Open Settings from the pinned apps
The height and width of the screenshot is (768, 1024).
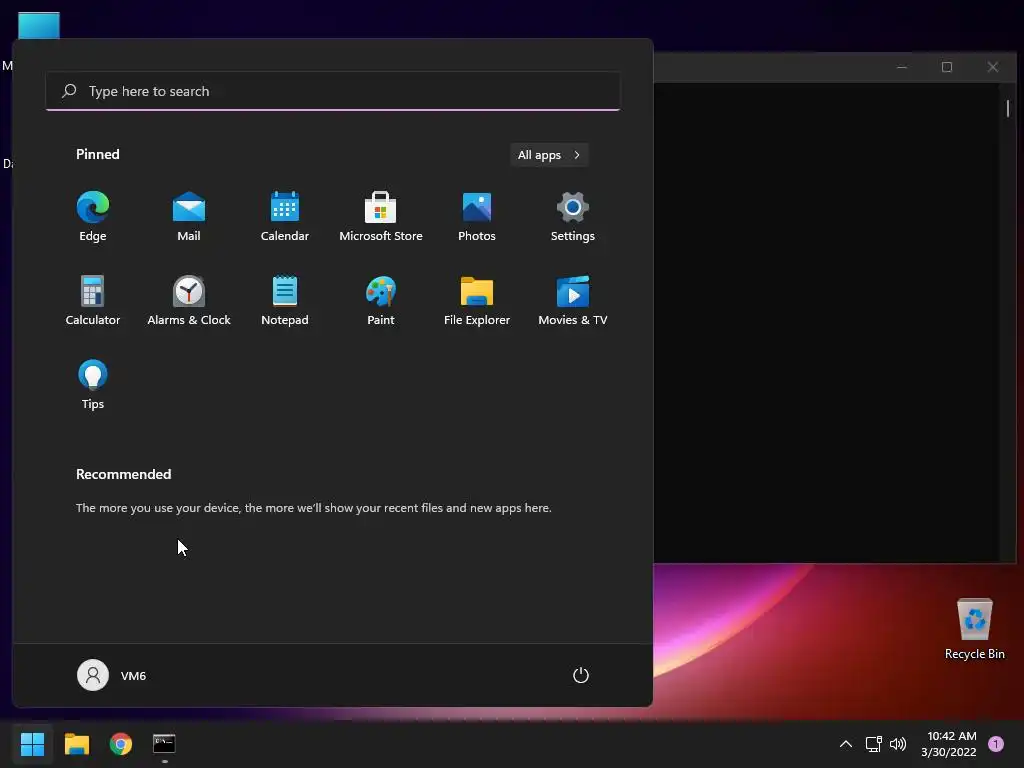(x=573, y=217)
